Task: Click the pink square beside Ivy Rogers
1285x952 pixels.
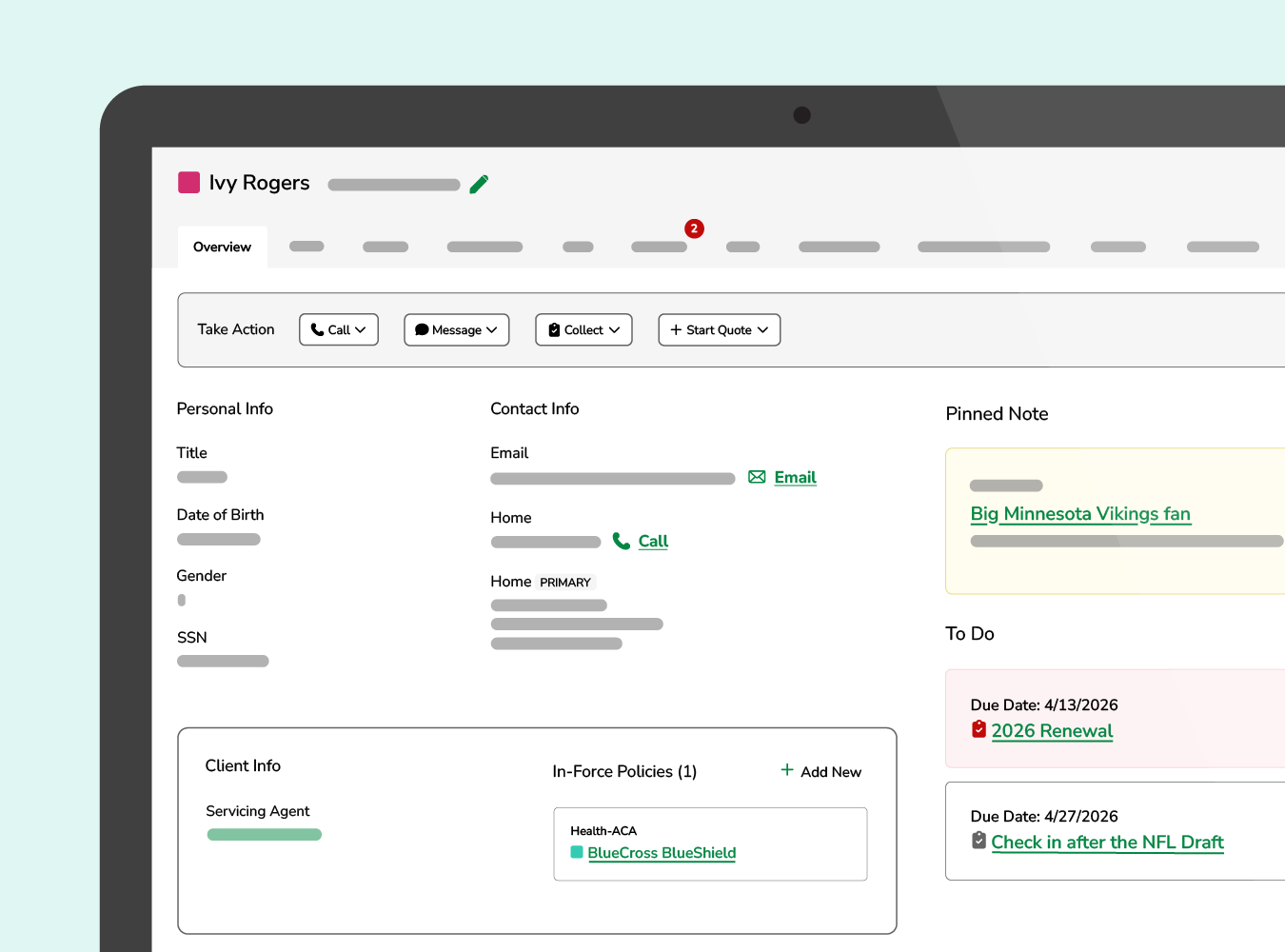Action: click(188, 182)
